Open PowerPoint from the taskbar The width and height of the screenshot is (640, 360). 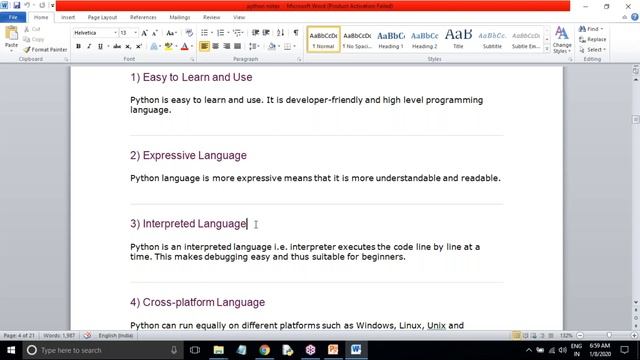pyautogui.click(x=333, y=350)
